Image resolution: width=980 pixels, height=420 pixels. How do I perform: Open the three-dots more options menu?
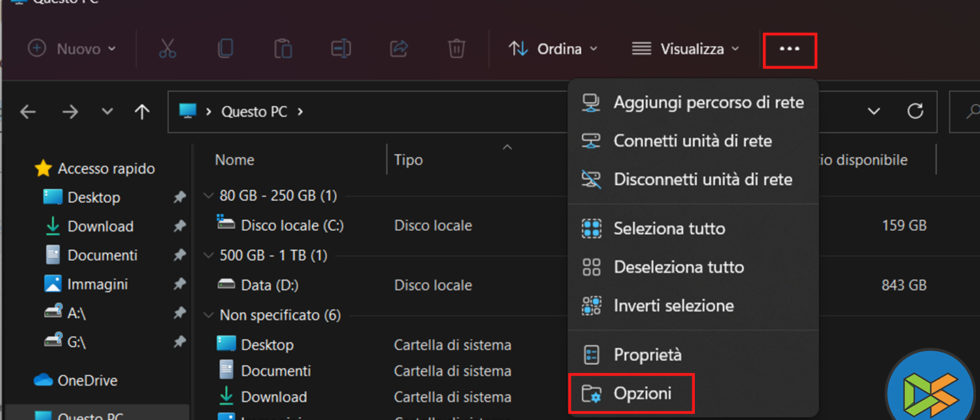coord(789,49)
